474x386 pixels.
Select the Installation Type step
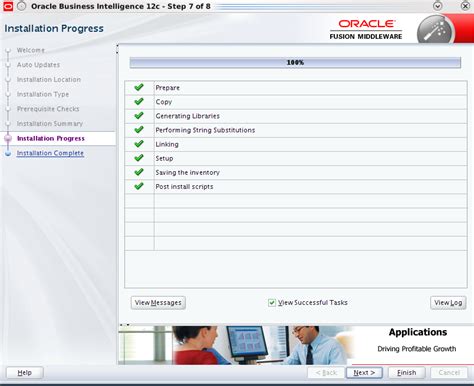click(x=43, y=94)
